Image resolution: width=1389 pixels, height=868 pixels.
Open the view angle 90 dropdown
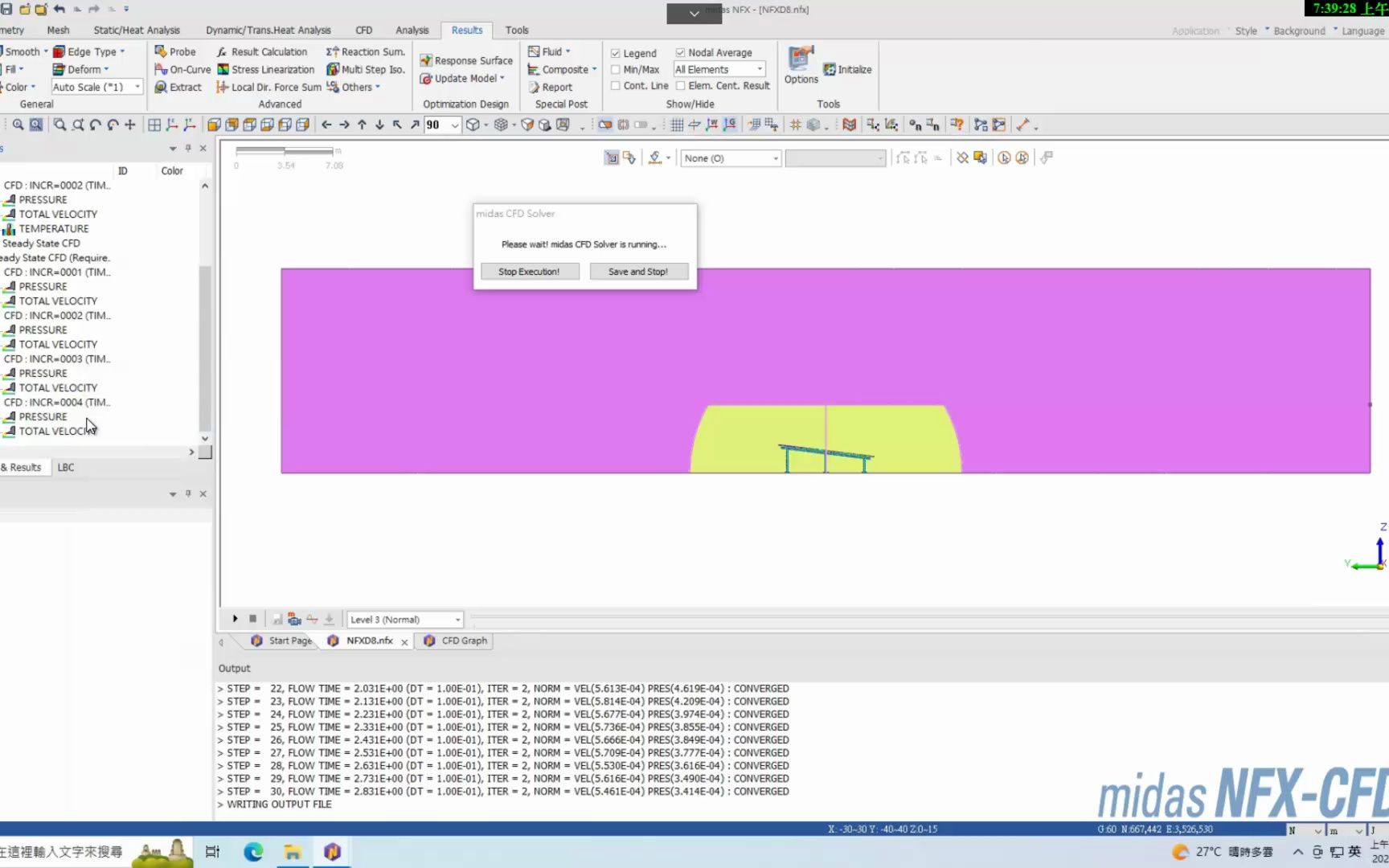coord(455,125)
